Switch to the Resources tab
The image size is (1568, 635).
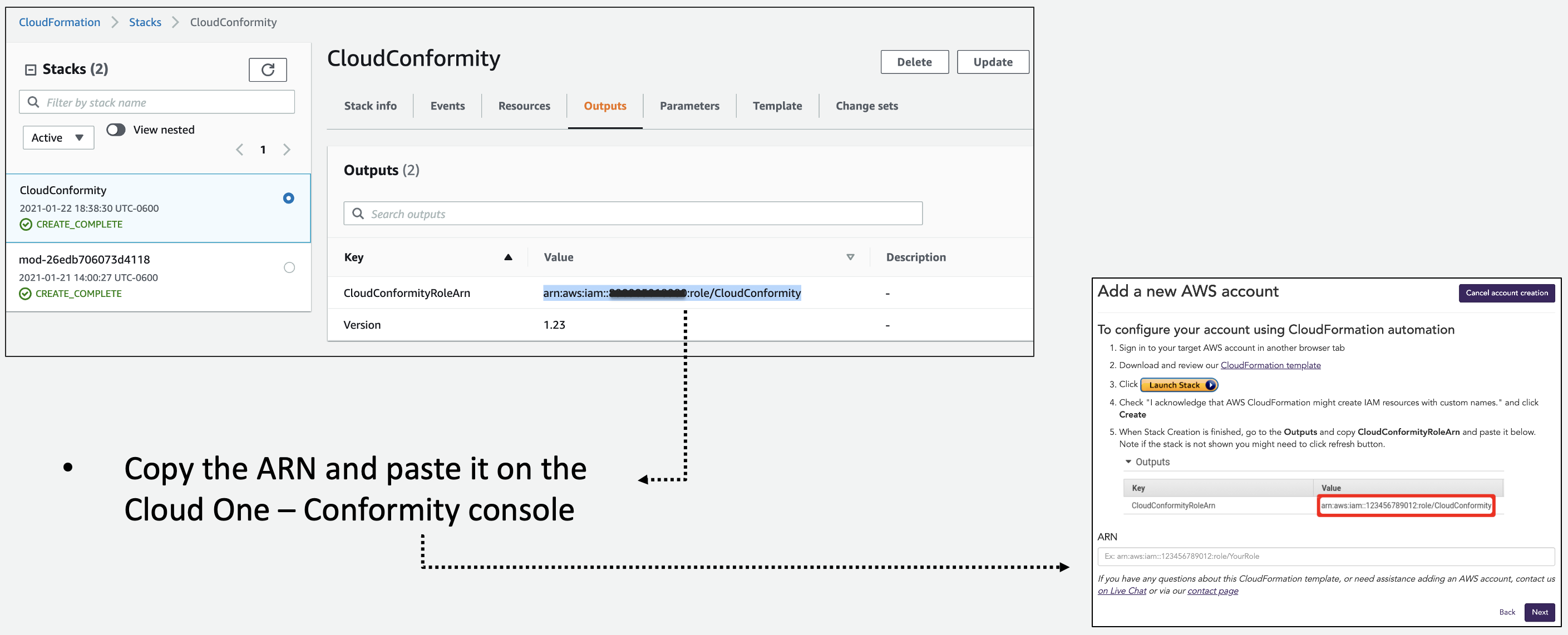tap(524, 106)
